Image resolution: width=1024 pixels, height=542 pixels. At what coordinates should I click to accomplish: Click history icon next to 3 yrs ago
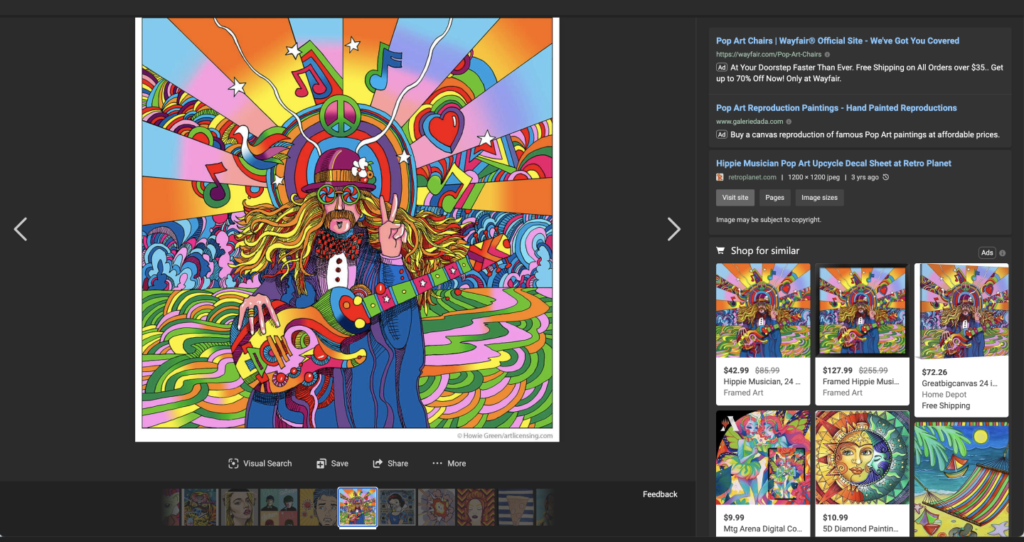886,177
